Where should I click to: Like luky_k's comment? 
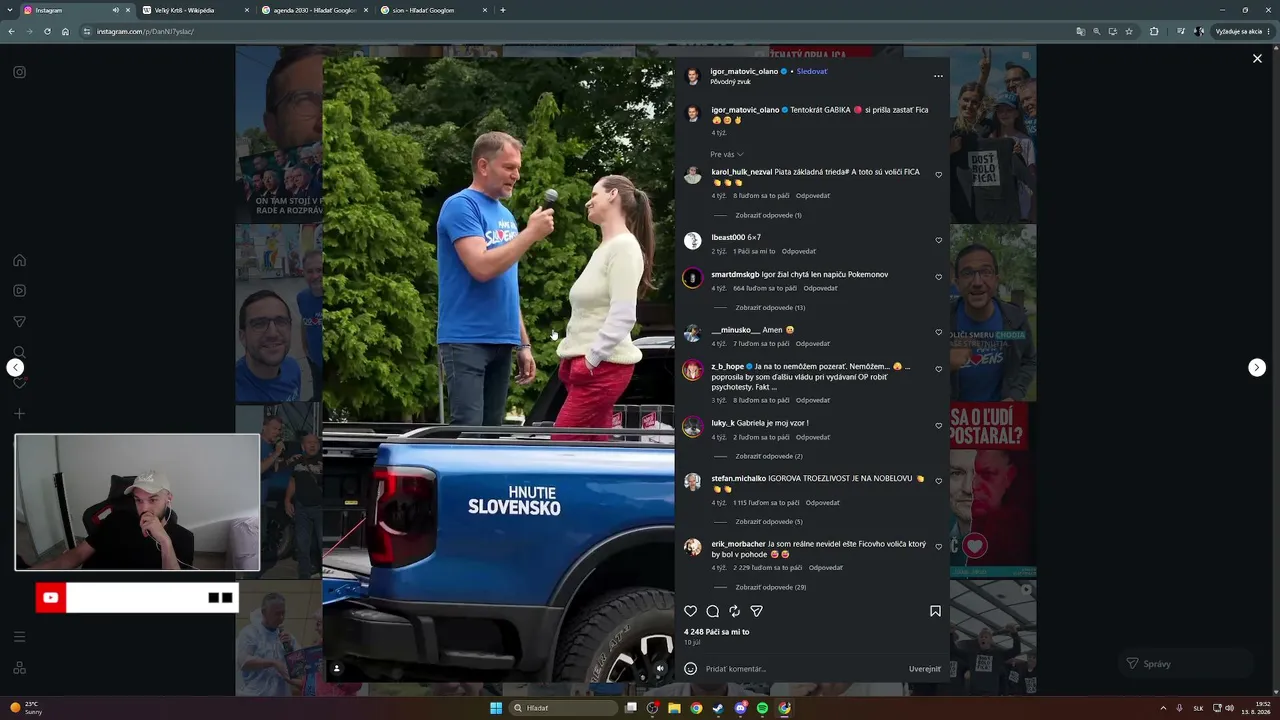coord(938,426)
